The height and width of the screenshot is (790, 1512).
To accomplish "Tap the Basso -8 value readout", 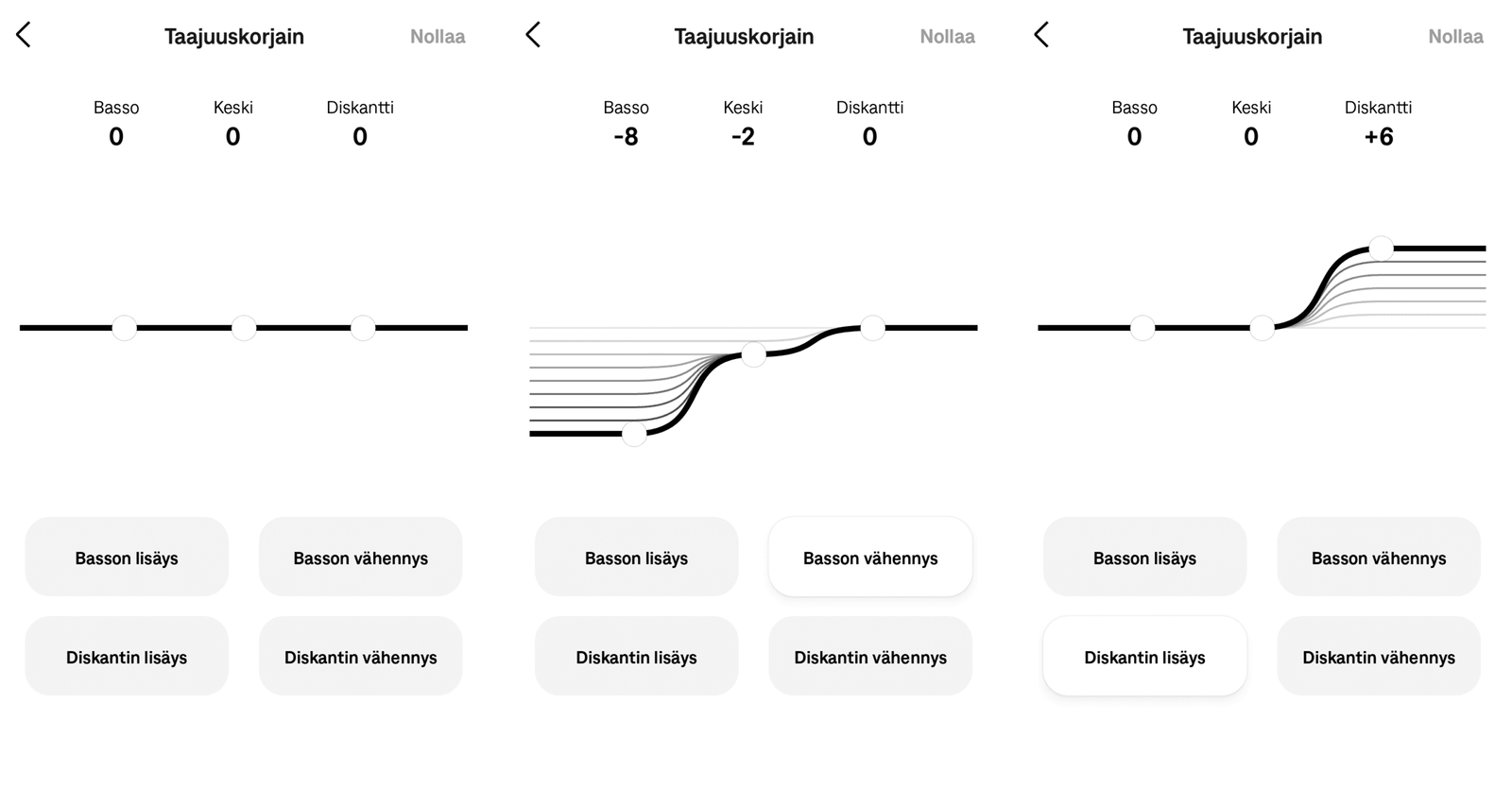I will click(x=626, y=137).
